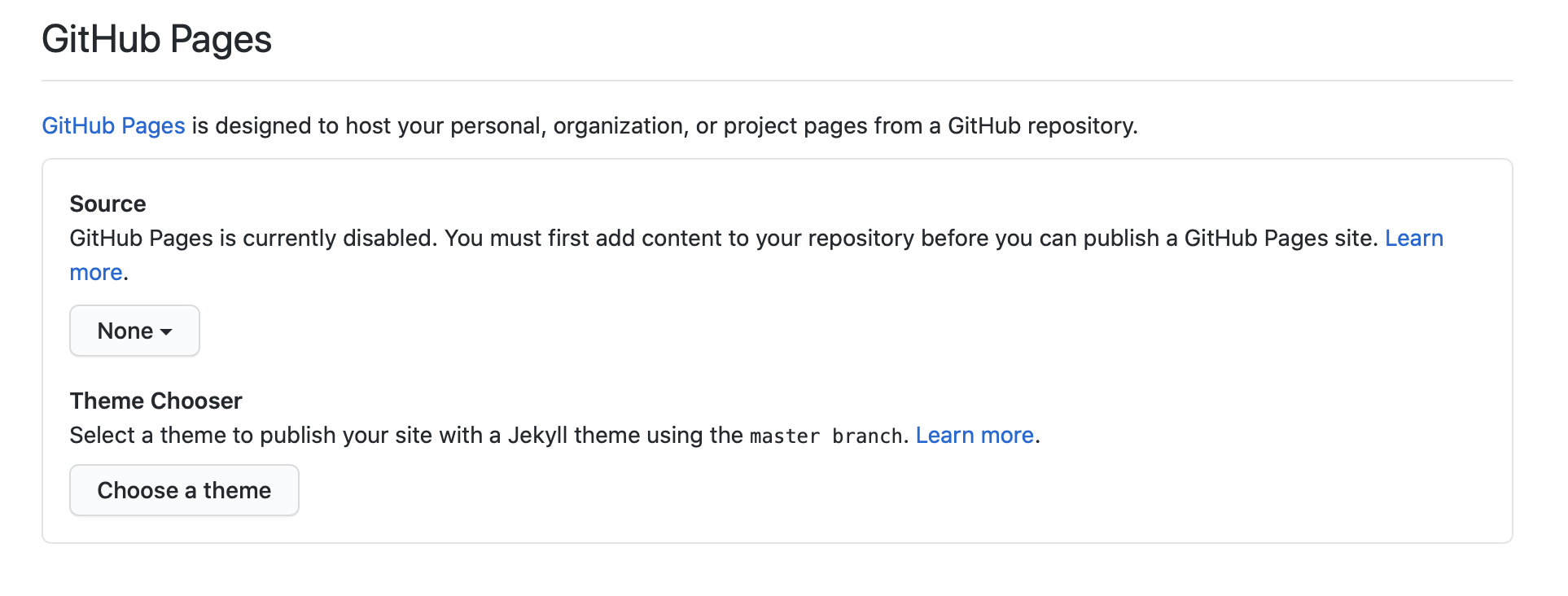Viewport: 1568px width, 596px height.
Task: Click the Source section label
Action: point(107,204)
